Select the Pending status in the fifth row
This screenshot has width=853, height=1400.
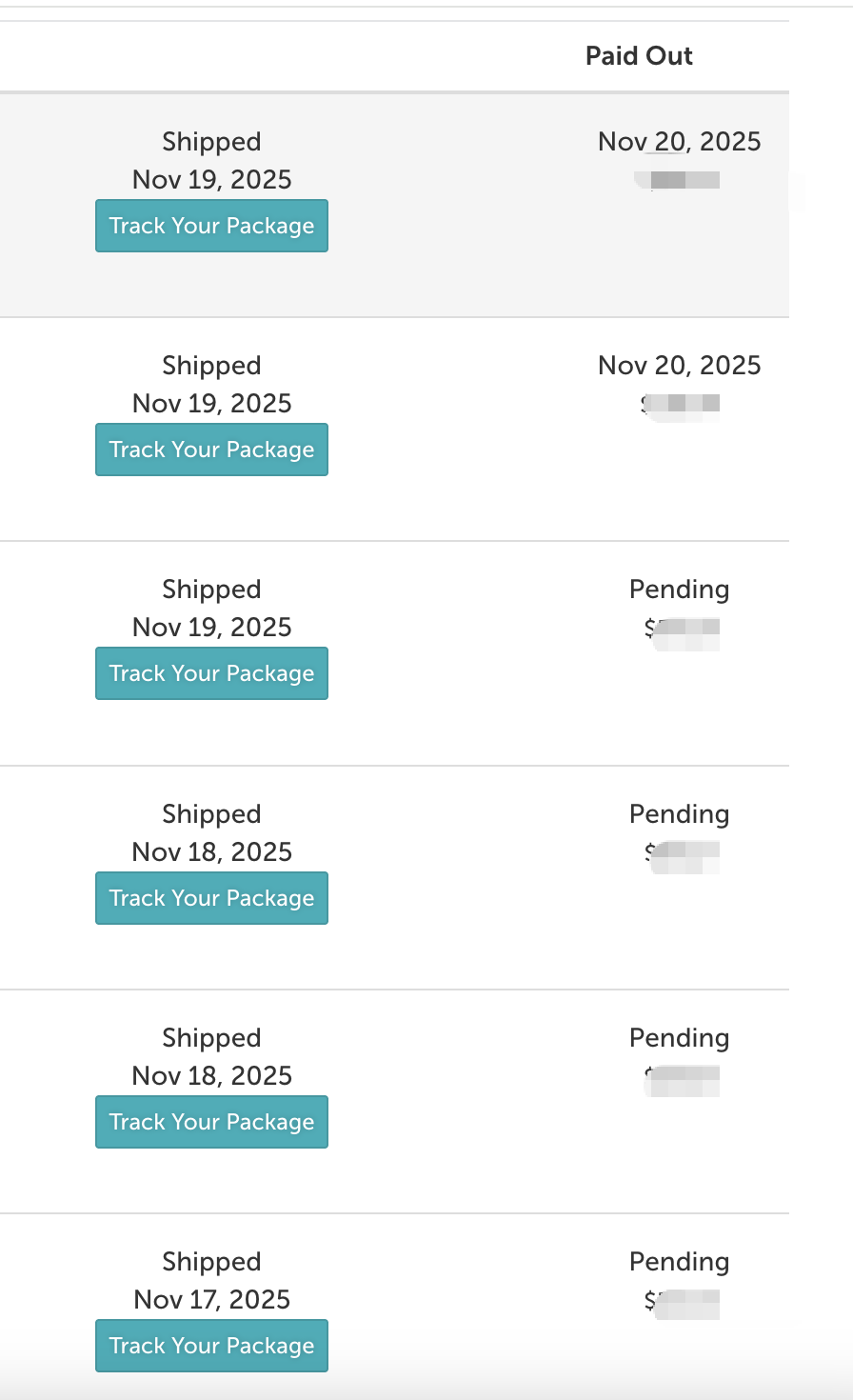(x=679, y=1038)
